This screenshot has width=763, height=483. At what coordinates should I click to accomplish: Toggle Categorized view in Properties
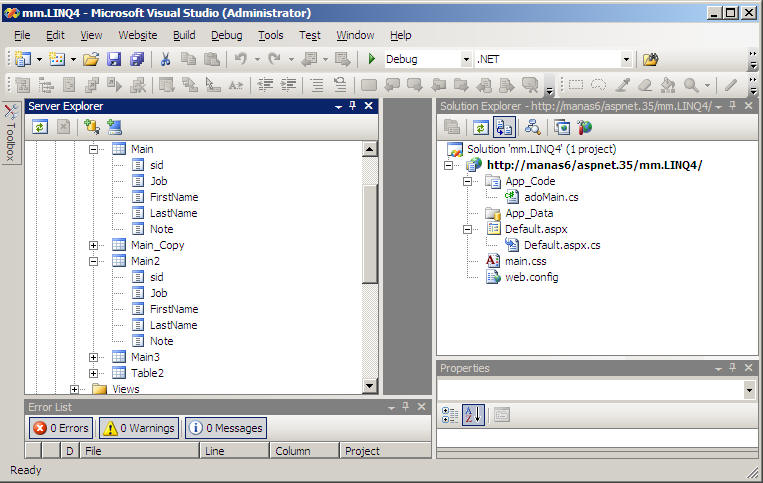coord(450,415)
